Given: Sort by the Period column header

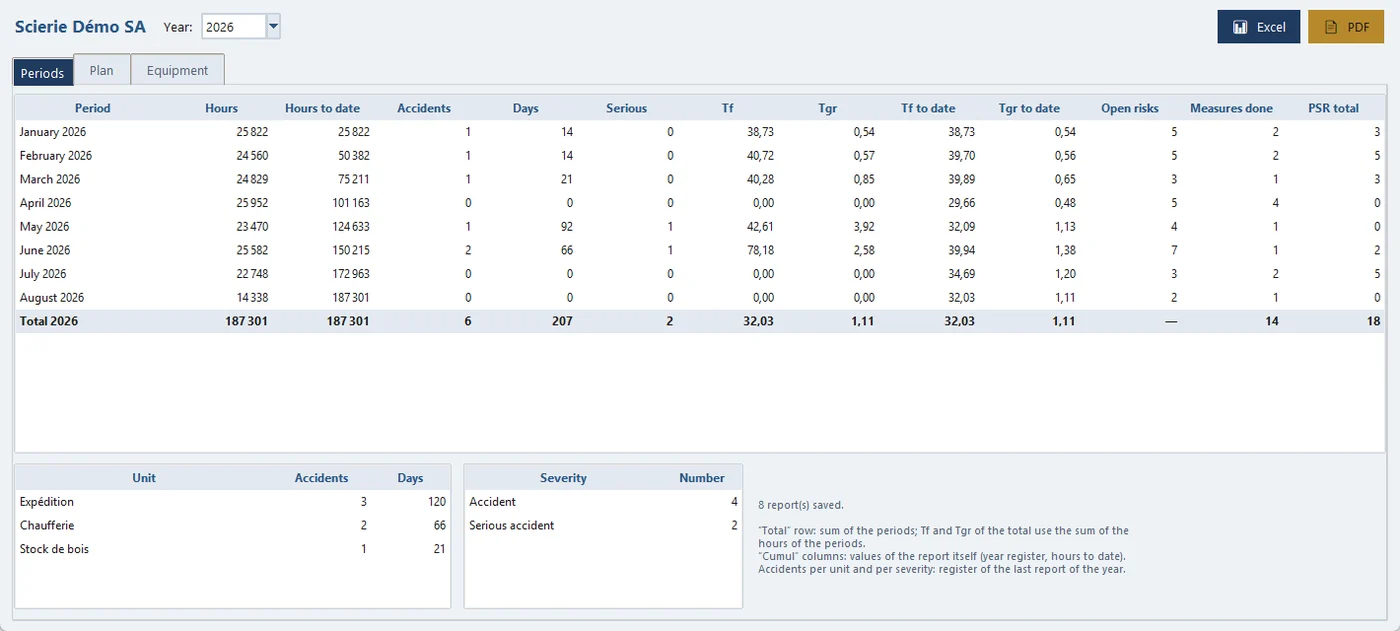Looking at the screenshot, I should click(93, 108).
